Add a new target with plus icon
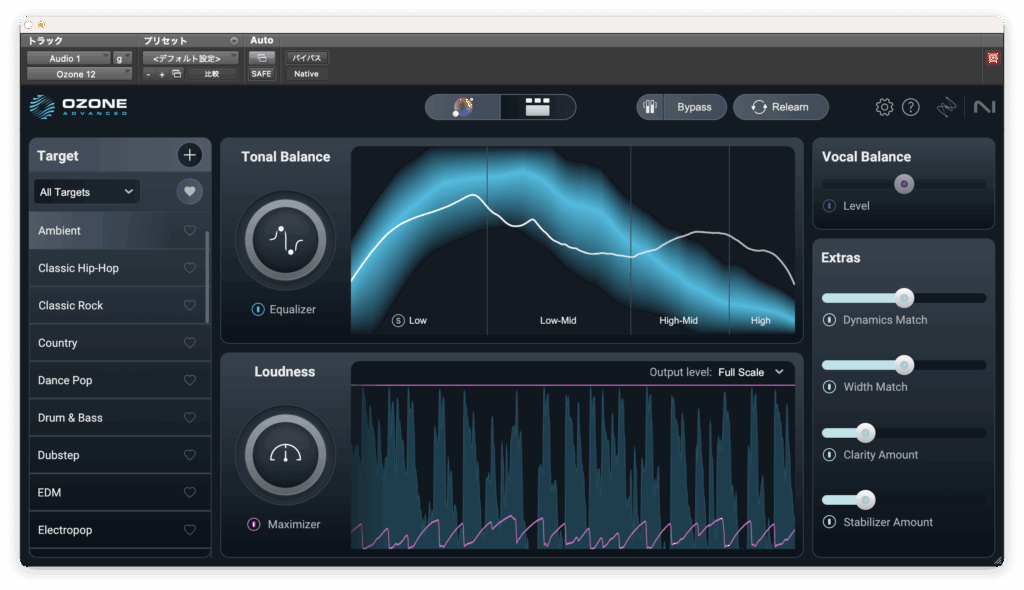 tap(190, 155)
